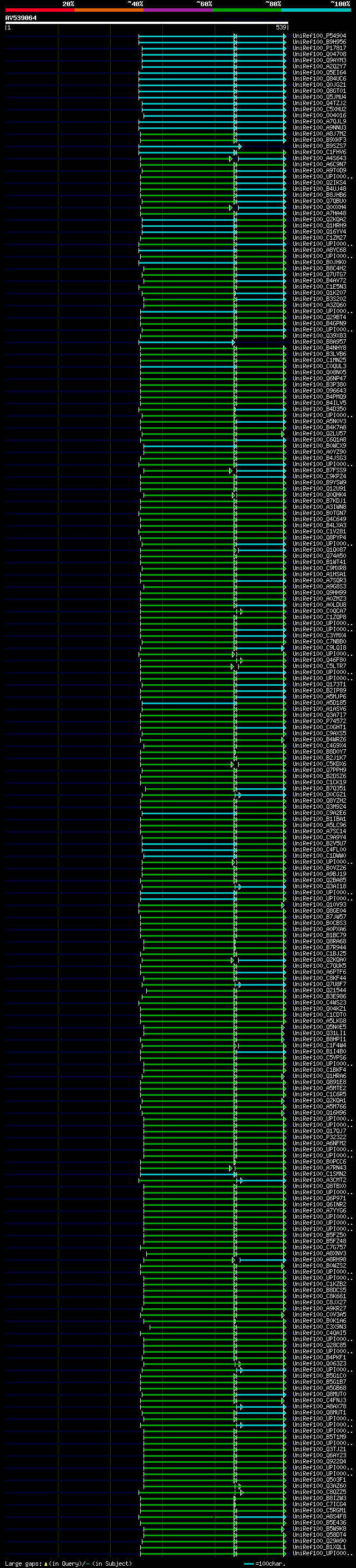Open UniRef100_C0QCA7 label

pyautogui.click(x=319, y=611)
